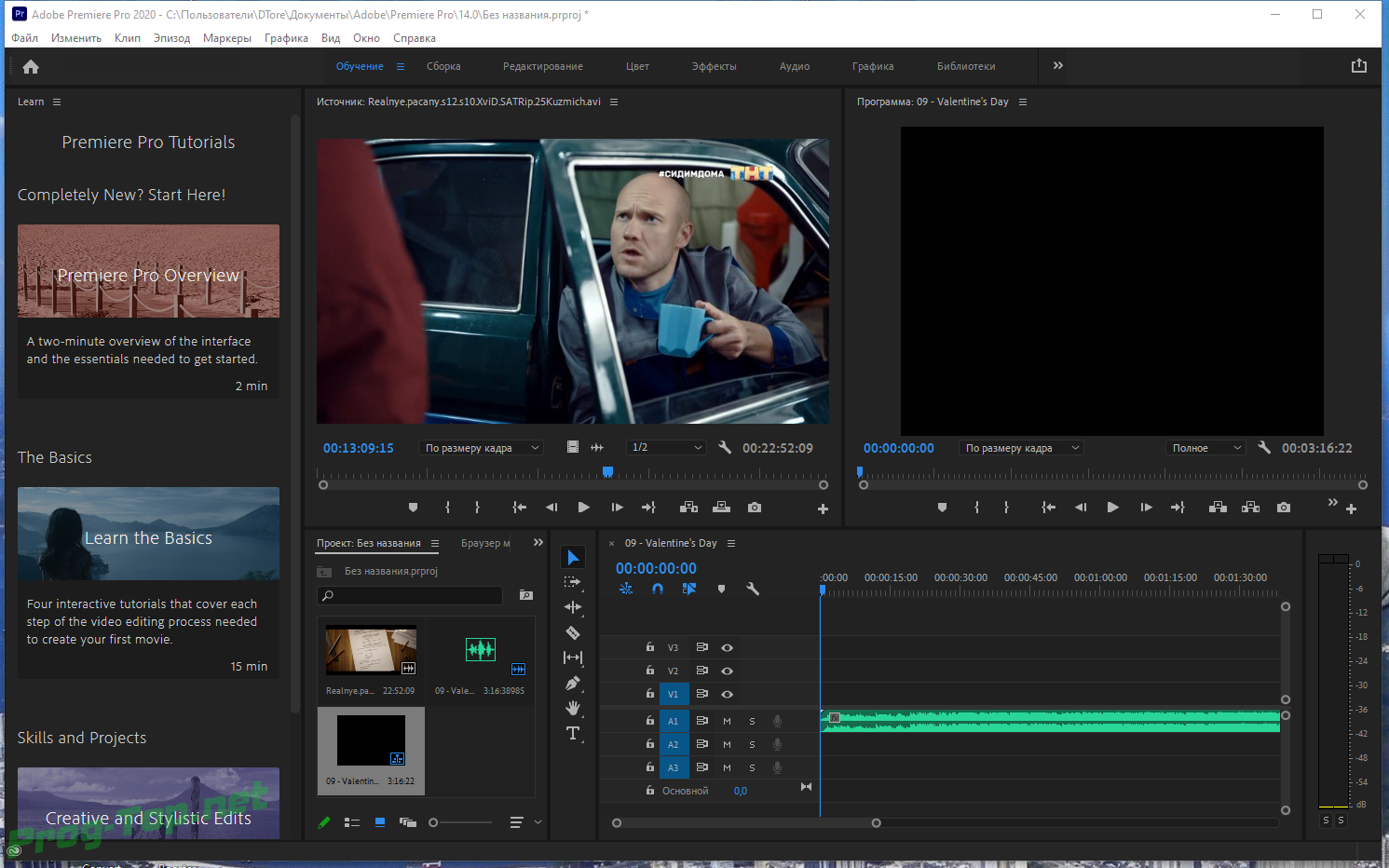Open the Браузер медиа tab
1389x868 pixels.
point(485,543)
